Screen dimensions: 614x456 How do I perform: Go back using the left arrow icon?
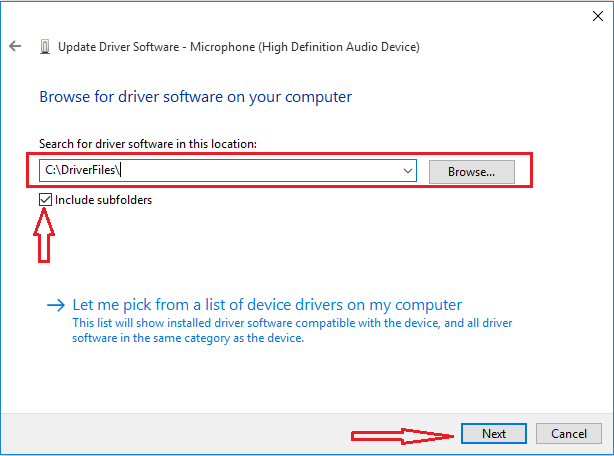click(x=15, y=46)
